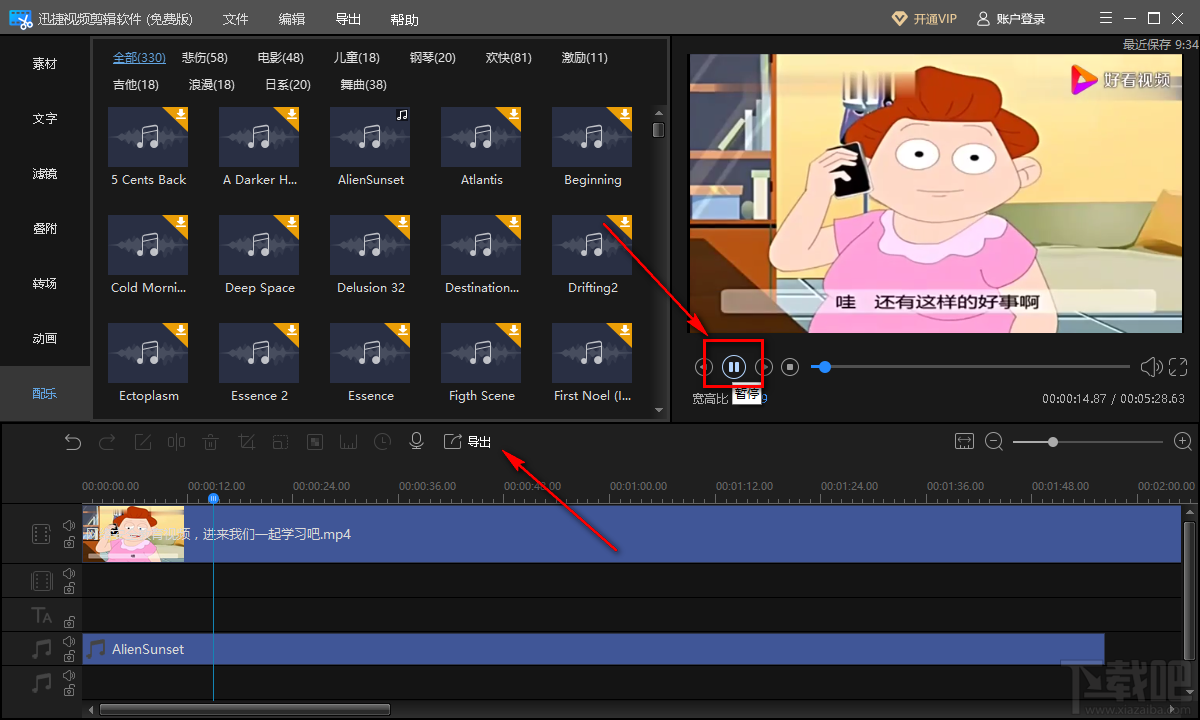The height and width of the screenshot is (720, 1200).
Task: Filter music by 欢快(81) category
Action: [x=509, y=58]
